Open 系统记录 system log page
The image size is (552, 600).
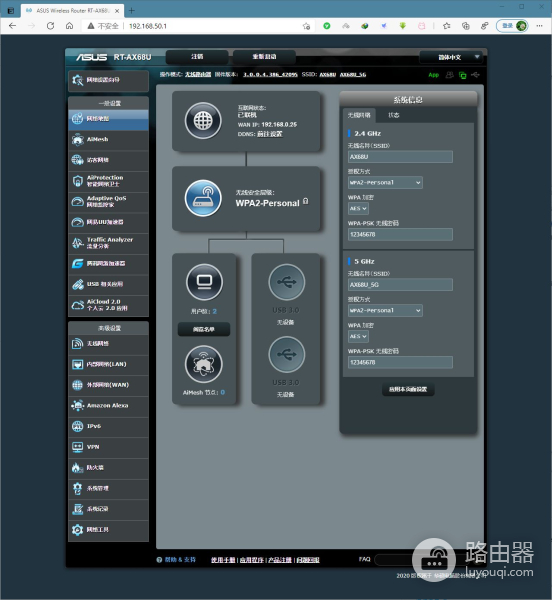[108, 509]
